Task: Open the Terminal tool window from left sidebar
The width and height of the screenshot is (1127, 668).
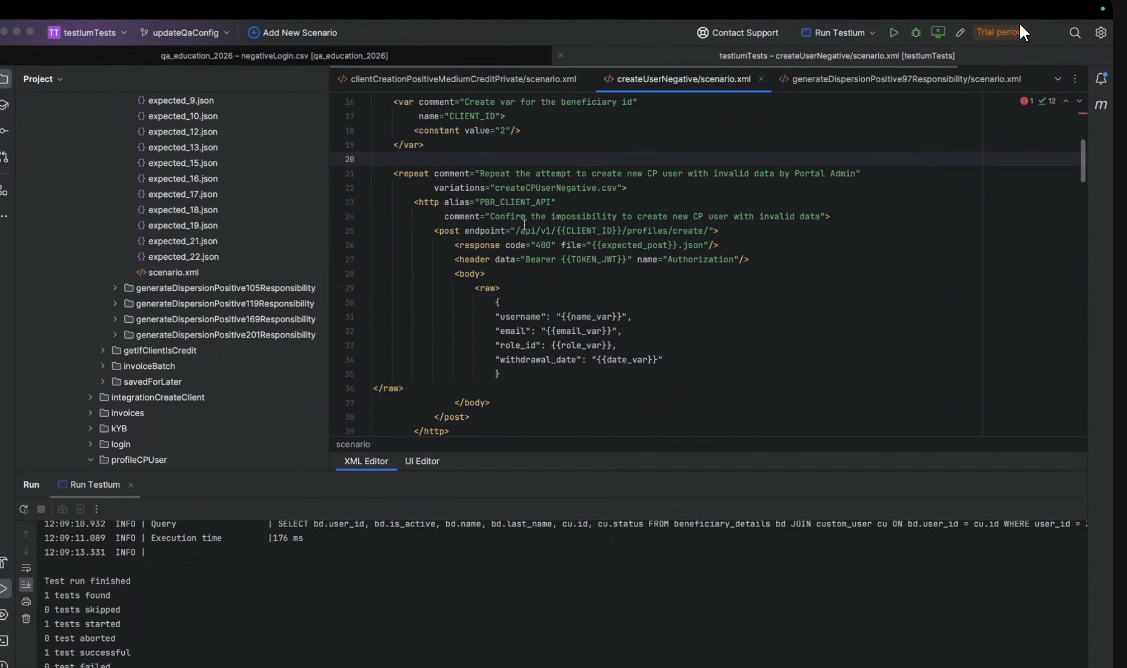Action: pyautogui.click(x=4, y=641)
